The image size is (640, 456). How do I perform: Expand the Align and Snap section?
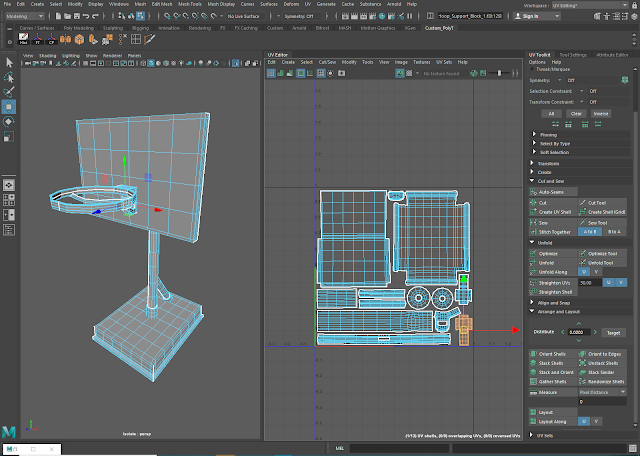click(x=554, y=302)
